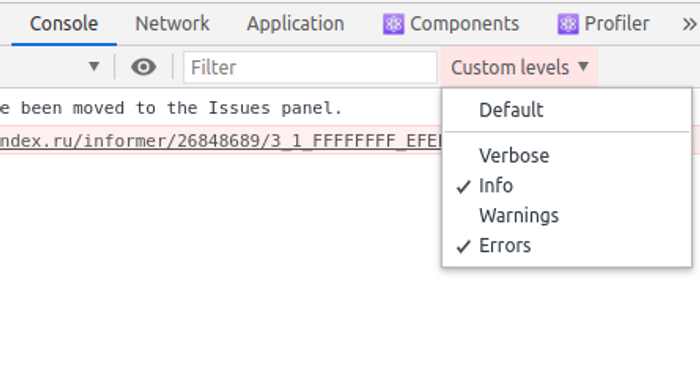Screen dimensions: 700x367
Task: Open the informer URL link
Action: click(x=221, y=141)
